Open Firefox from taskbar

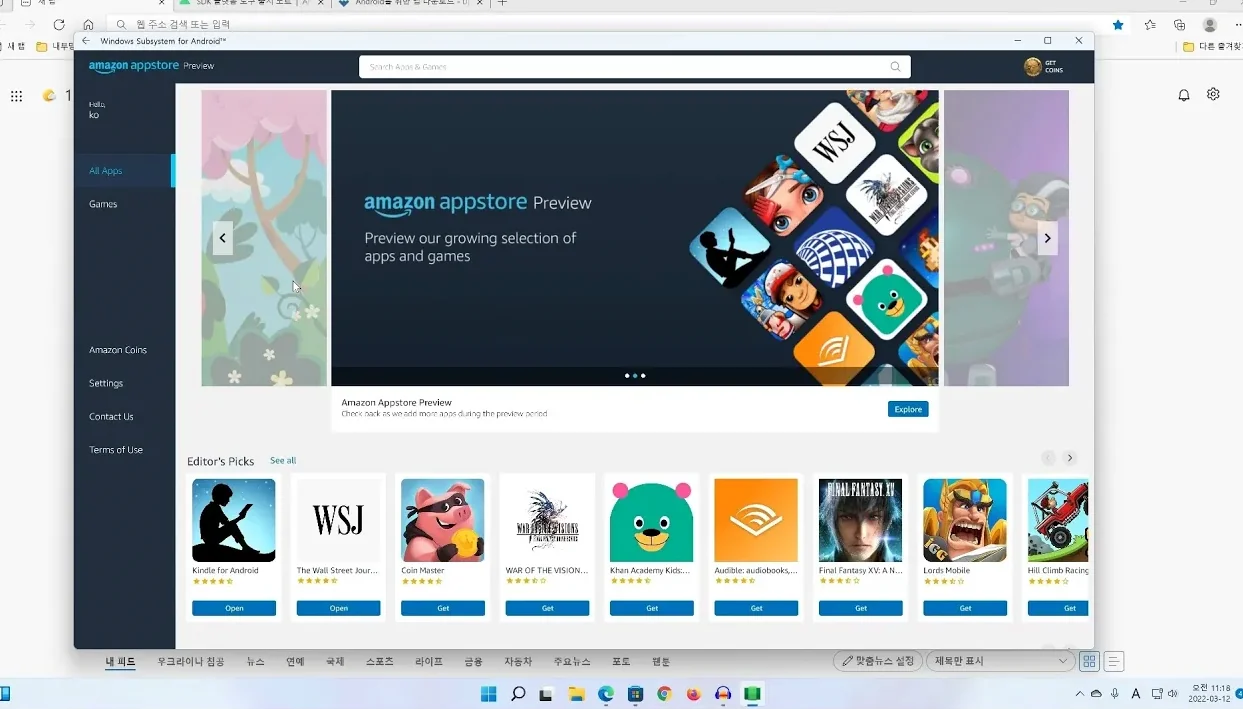click(x=693, y=693)
